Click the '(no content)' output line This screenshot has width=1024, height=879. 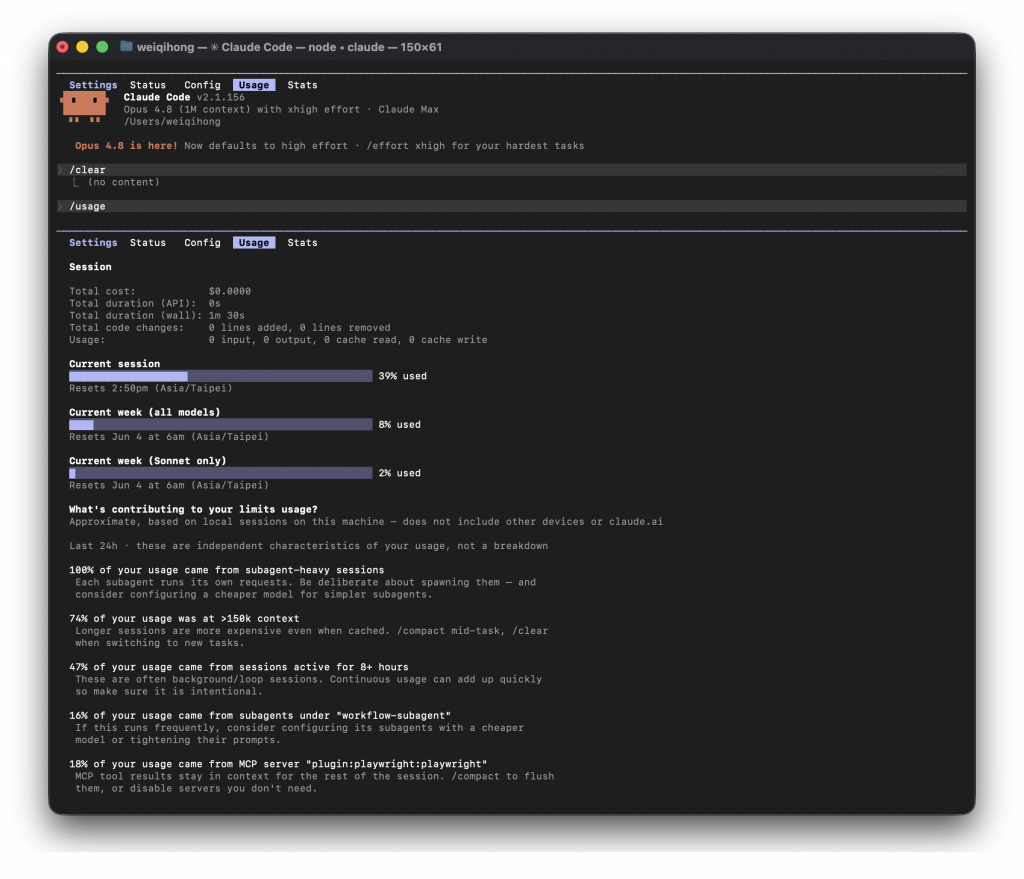[x=123, y=182]
